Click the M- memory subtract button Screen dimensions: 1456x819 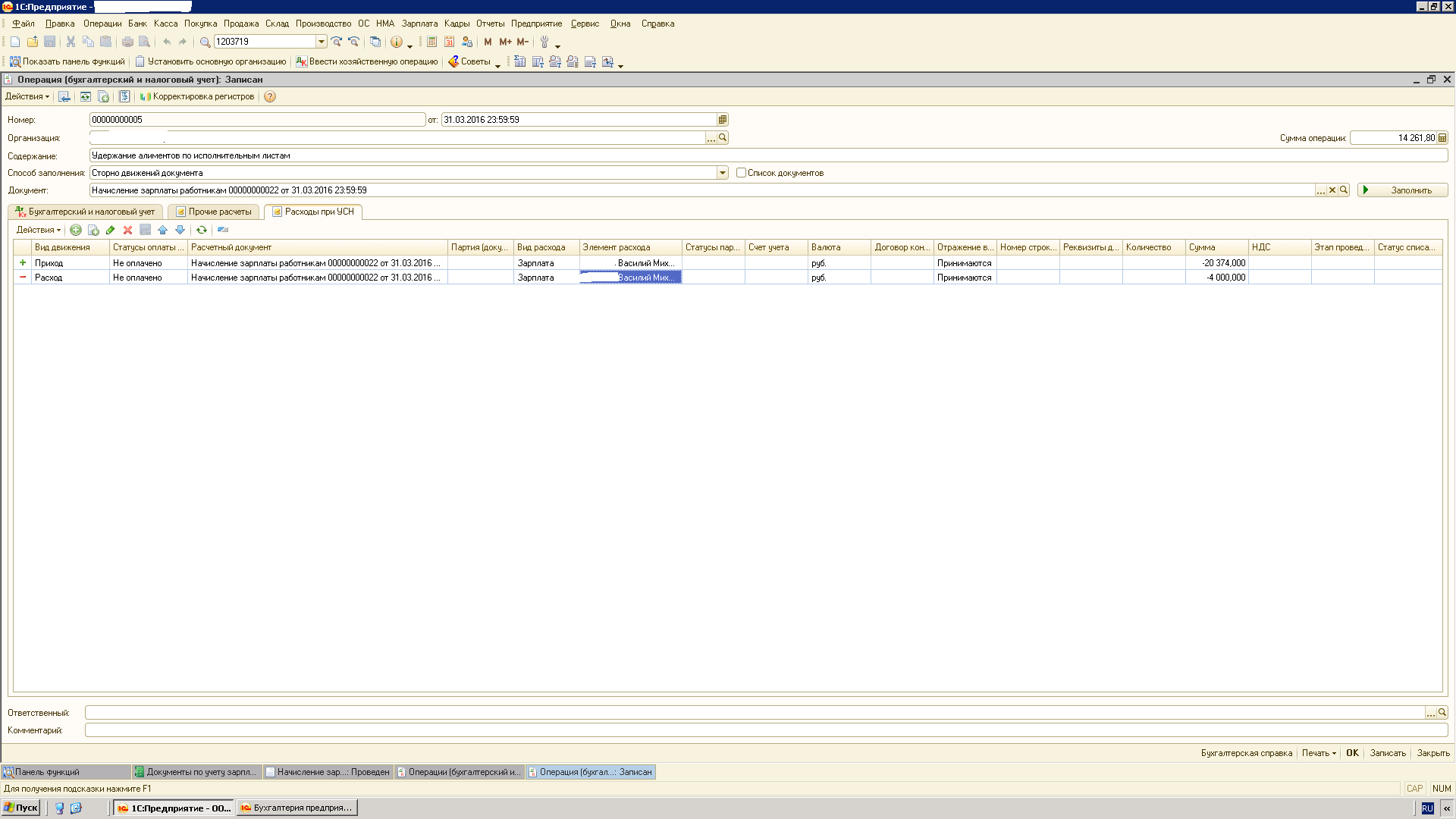click(522, 42)
